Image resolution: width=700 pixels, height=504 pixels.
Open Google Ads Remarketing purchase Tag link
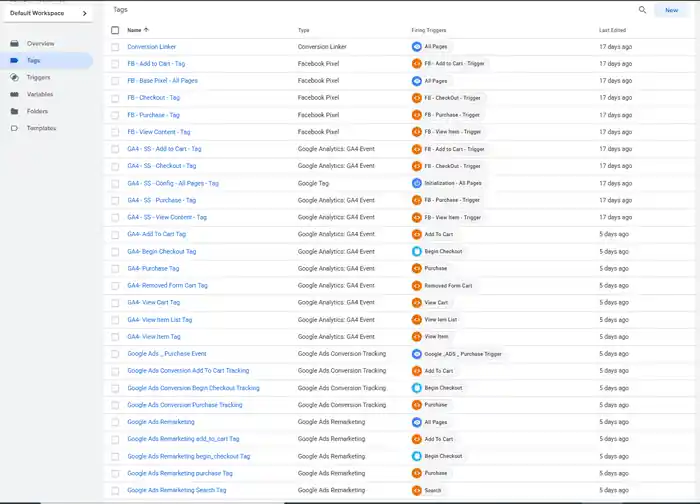pos(180,473)
